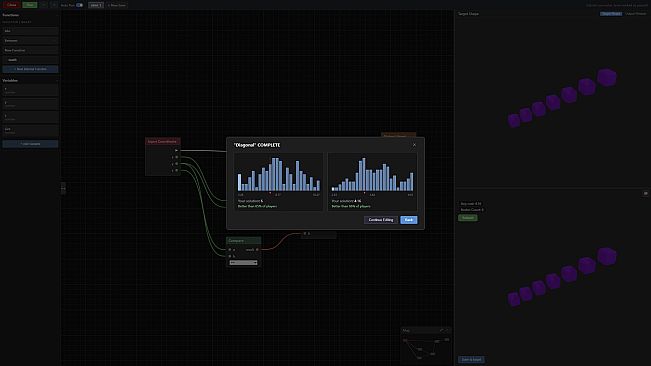
Task: Toggle the Auto Run switch
Action: click(x=79, y=5)
